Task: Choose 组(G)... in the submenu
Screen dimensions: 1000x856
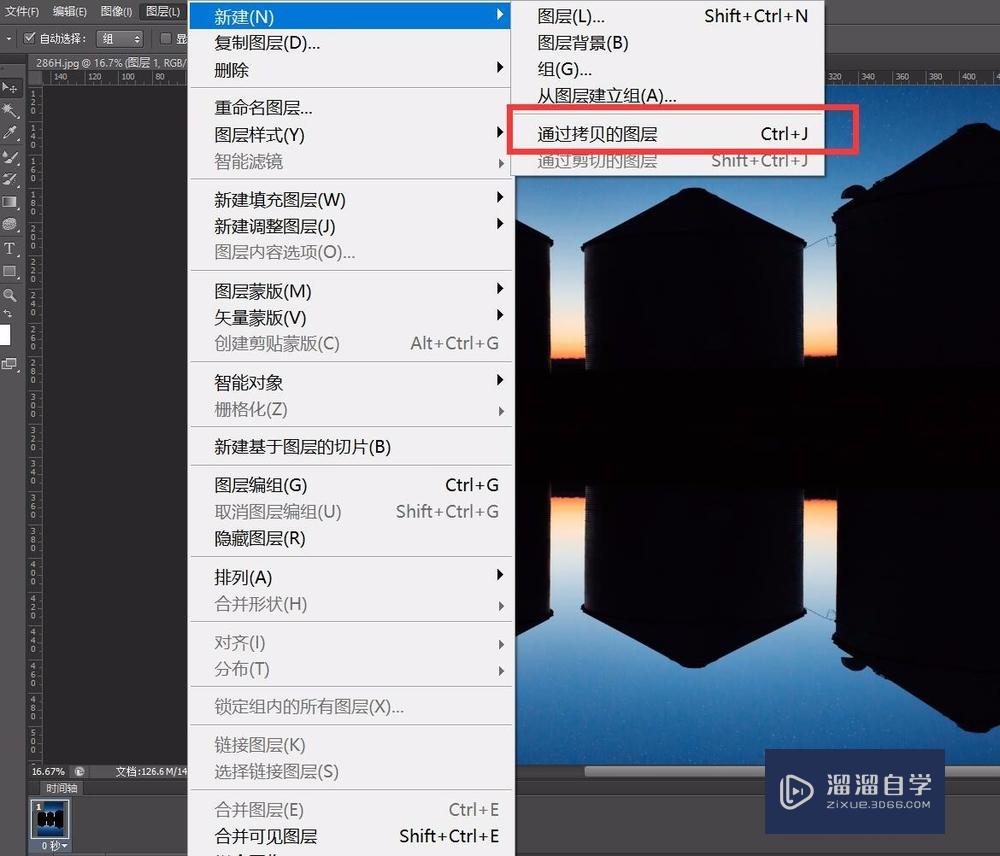Action: 670,69
